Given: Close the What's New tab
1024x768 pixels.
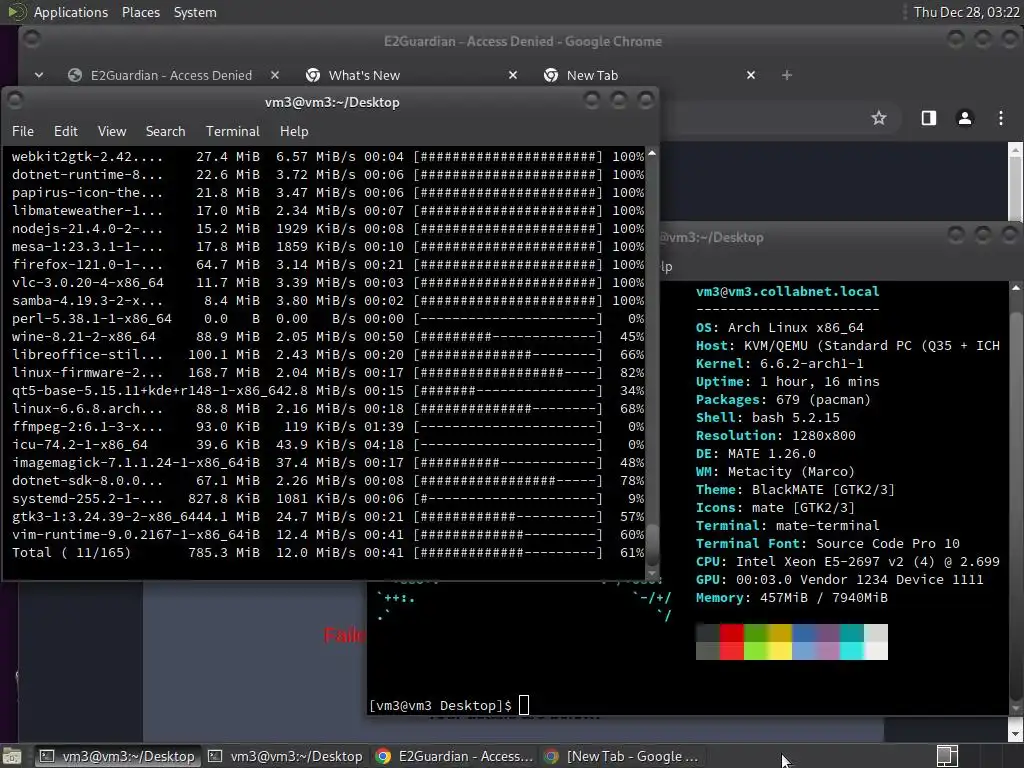Looking at the screenshot, I should pyautogui.click(x=513, y=75).
